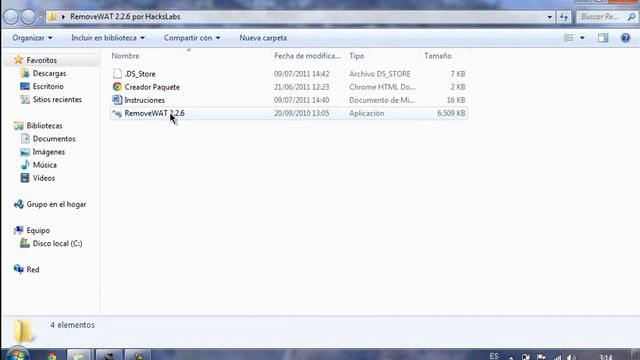The height and width of the screenshot is (360, 640).
Task: Open Sitios recientes in navigation pane
Action: tap(57, 99)
